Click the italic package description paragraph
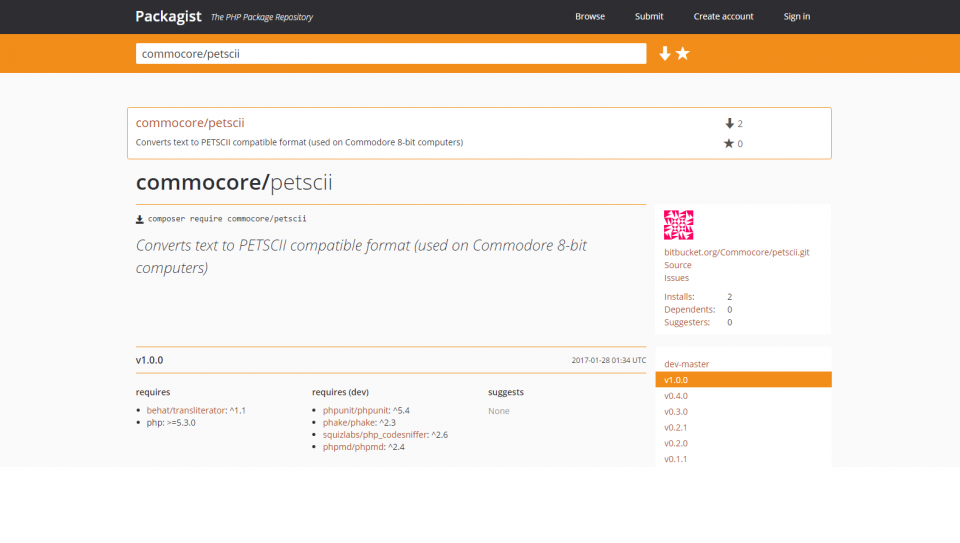960x543 pixels. pyautogui.click(x=361, y=256)
